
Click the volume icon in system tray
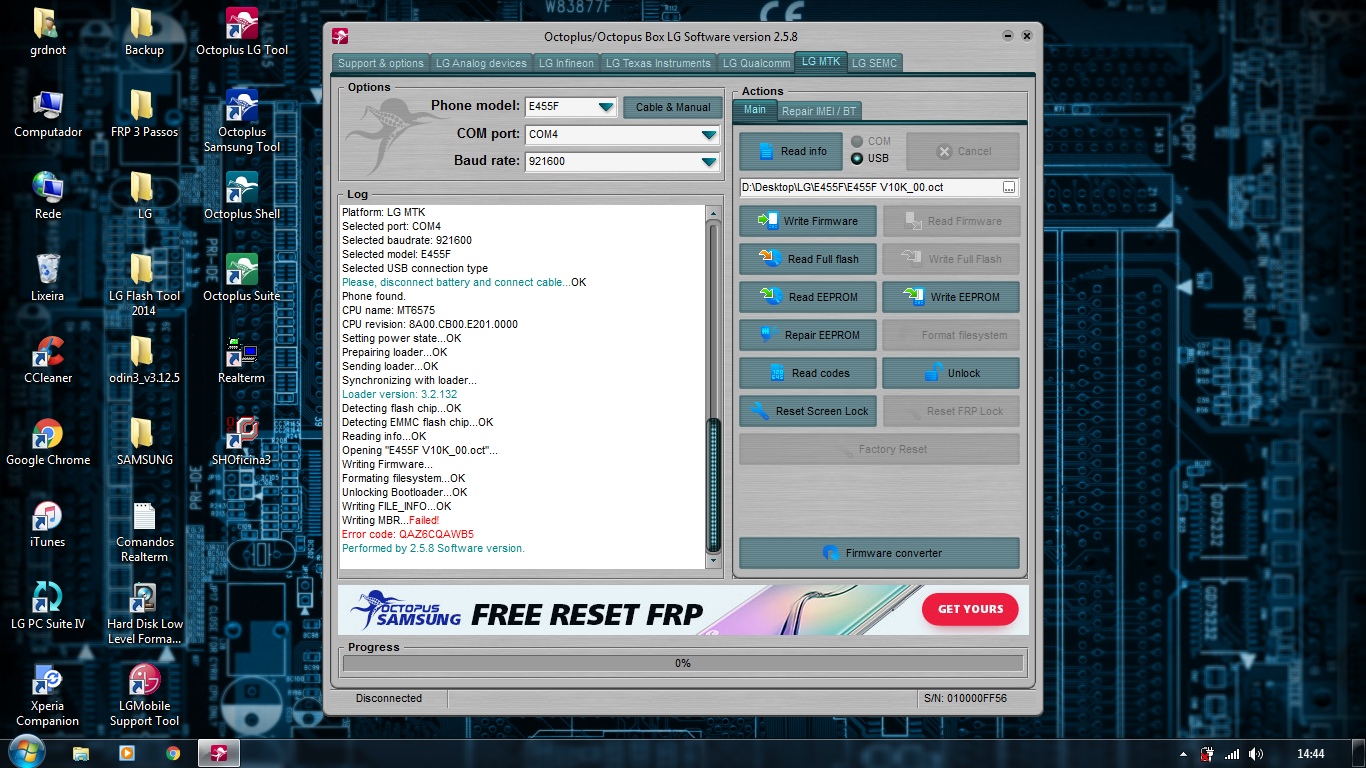pyautogui.click(x=1255, y=754)
